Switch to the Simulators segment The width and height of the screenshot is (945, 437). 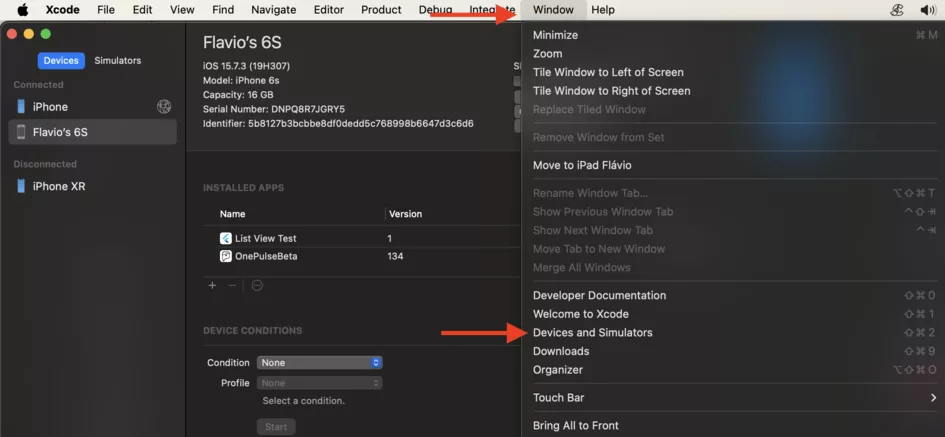[x=118, y=60]
